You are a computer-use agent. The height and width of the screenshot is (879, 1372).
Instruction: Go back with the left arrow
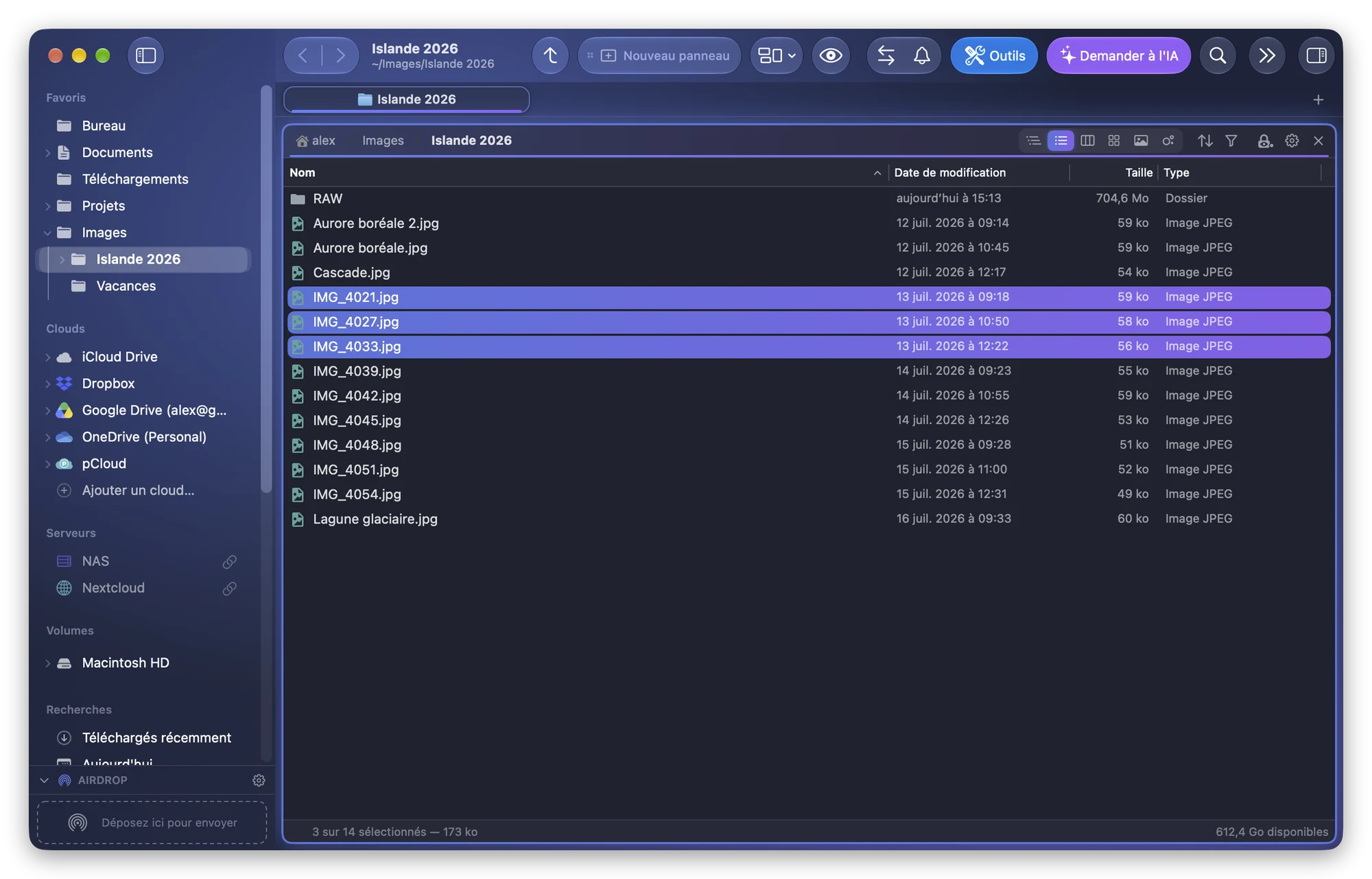303,56
